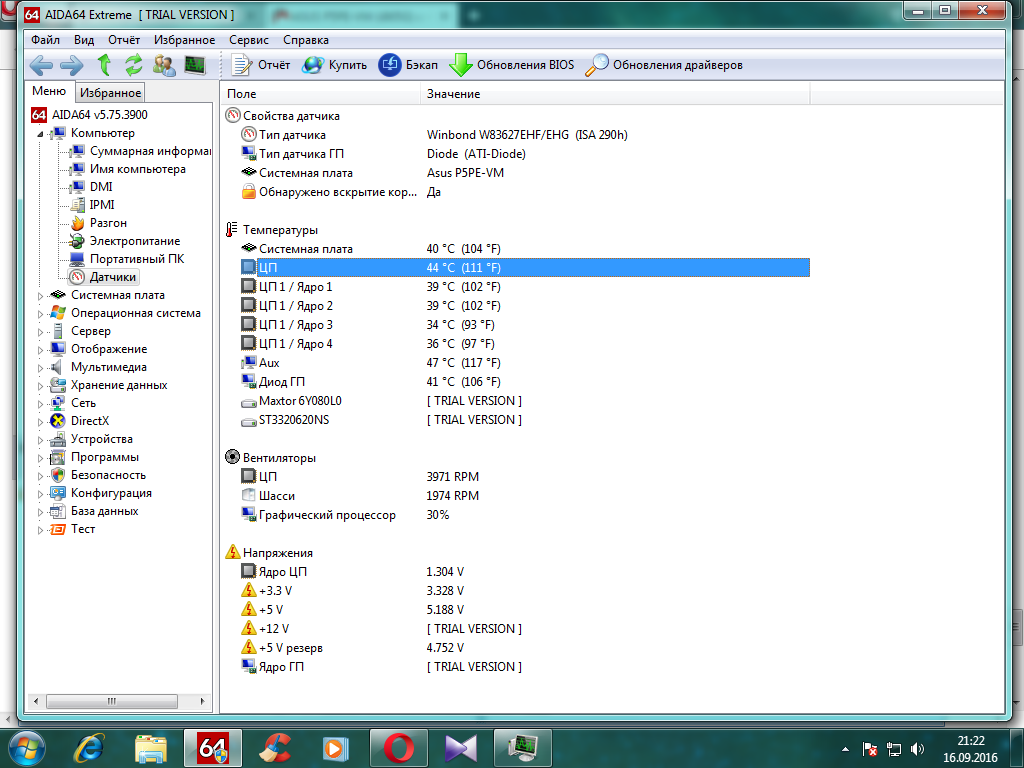Expand the Хранение данных node
Viewport: 1024px width, 768px height.
(x=40, y=386)
